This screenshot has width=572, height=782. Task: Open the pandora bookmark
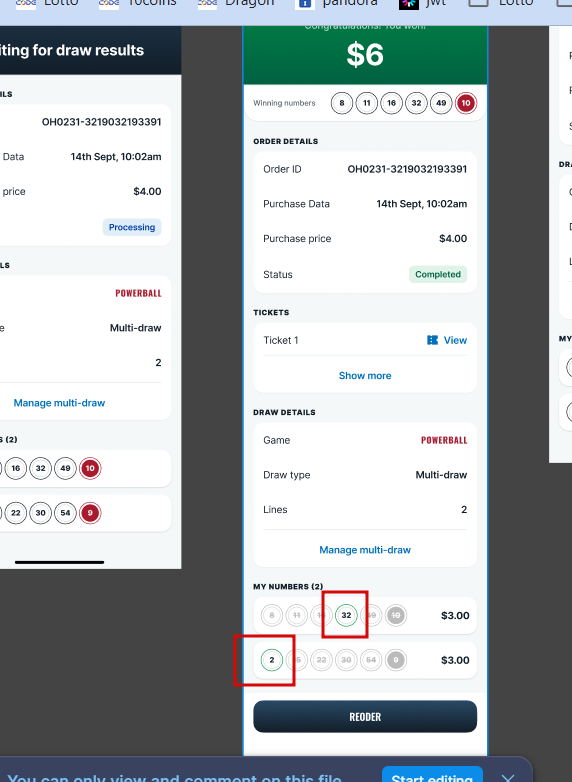337,4
